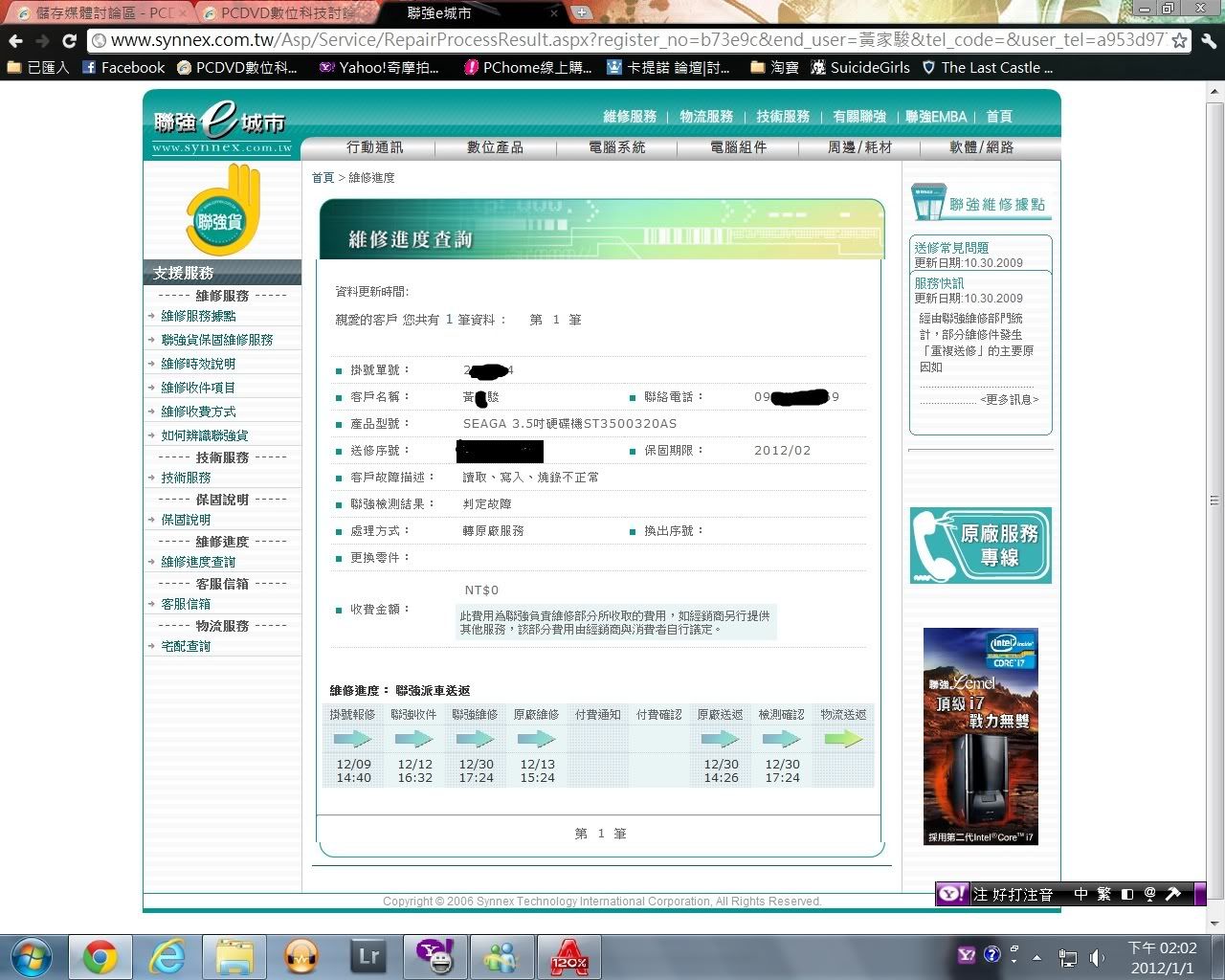Open 客服信箱 sidebar link
The image size is (1225, 980).
tap(186, 604)
